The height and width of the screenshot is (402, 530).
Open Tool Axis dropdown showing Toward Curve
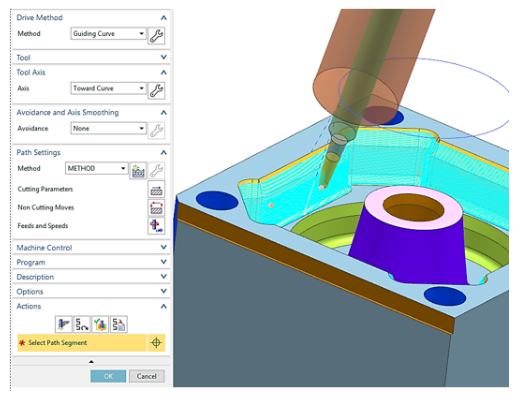[x=109, y=88]
